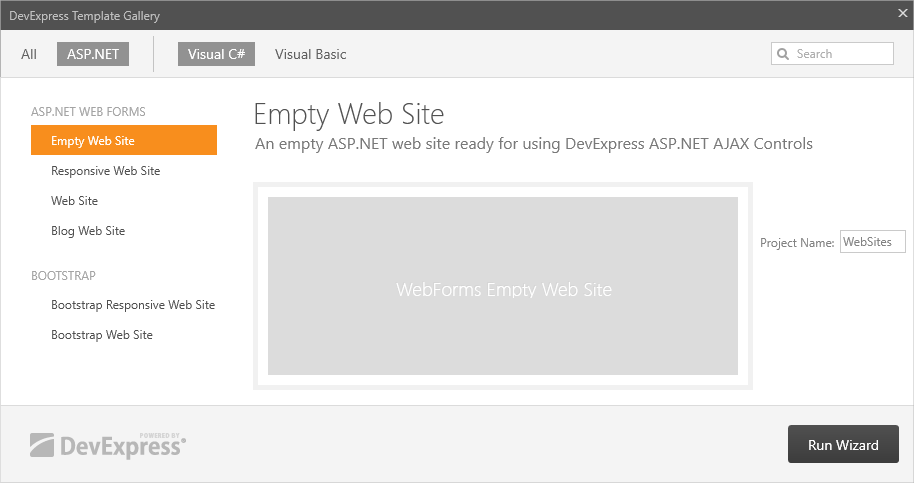
Task: Click the search magnifier icon
Action: pyautogui.click(x=783, y=54)
